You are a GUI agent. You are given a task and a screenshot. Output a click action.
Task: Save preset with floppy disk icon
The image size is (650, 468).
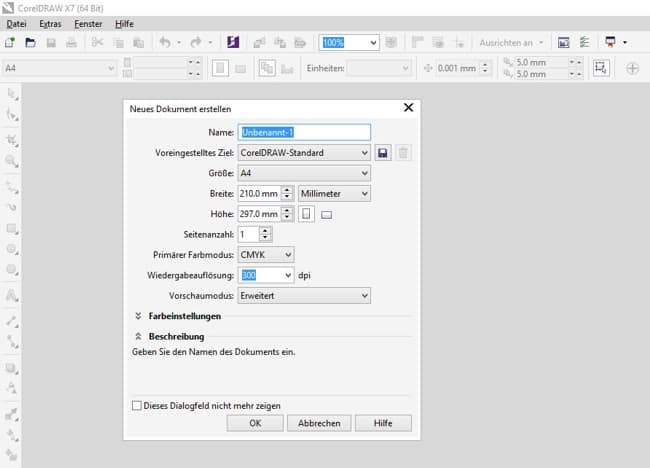[383, 153]
